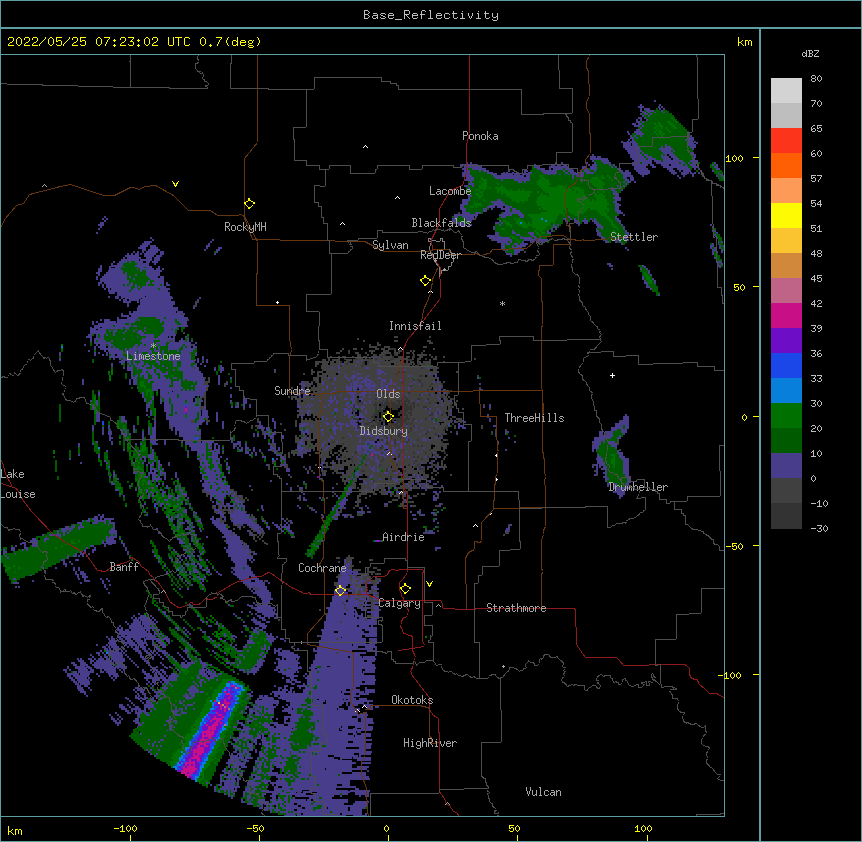
Task: Choose the bright green 30-20 dBZ swatch
Action: pyautogui.click(x=786, y=416)
